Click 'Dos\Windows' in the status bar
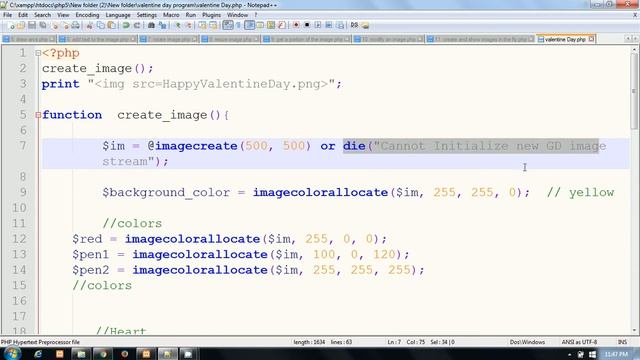Viewport: 640px width, 360px height. pos(527,342)
